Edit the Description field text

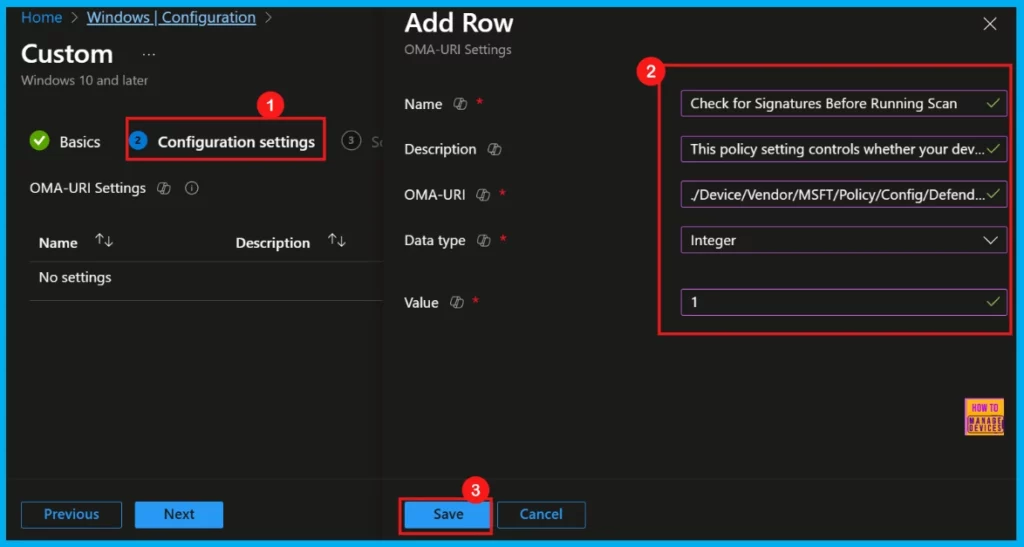pos(843,149)
